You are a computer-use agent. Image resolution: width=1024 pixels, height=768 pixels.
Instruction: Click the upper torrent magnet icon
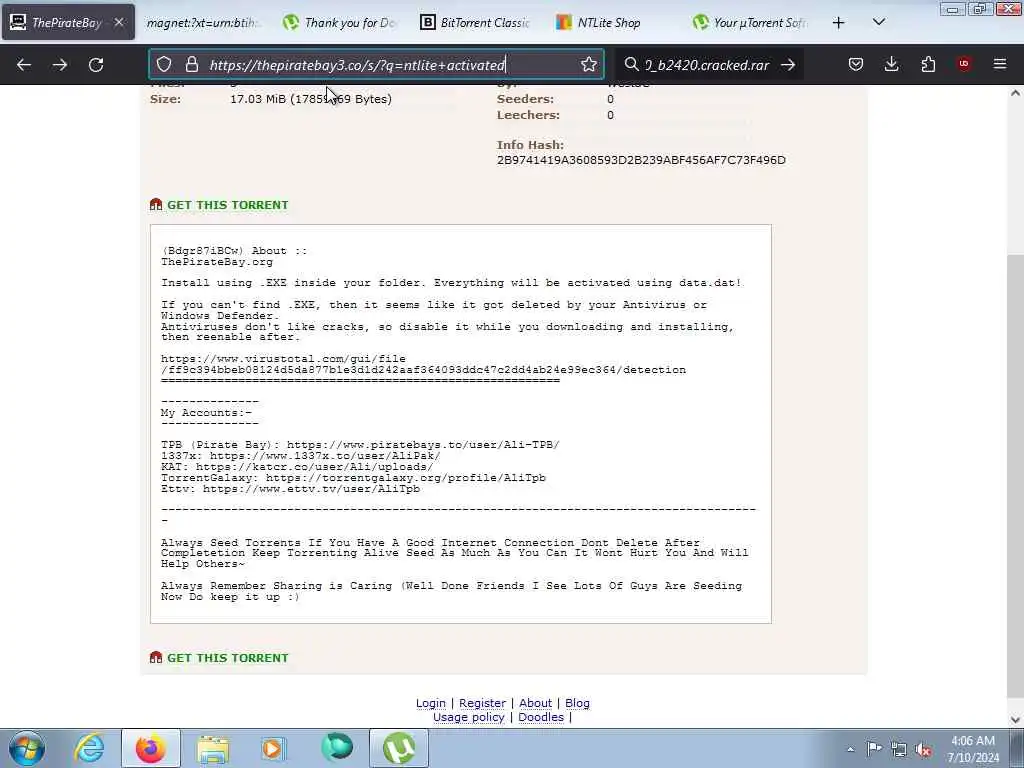tap(156, 204)
